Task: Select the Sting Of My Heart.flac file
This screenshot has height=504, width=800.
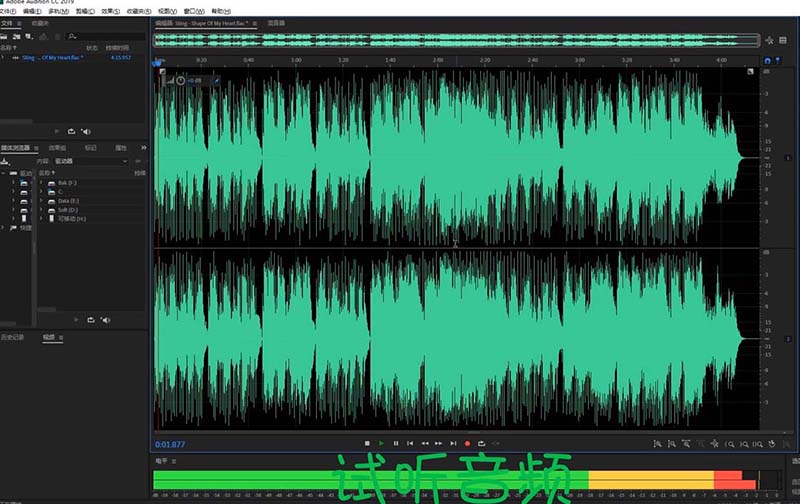Action: 52,58
